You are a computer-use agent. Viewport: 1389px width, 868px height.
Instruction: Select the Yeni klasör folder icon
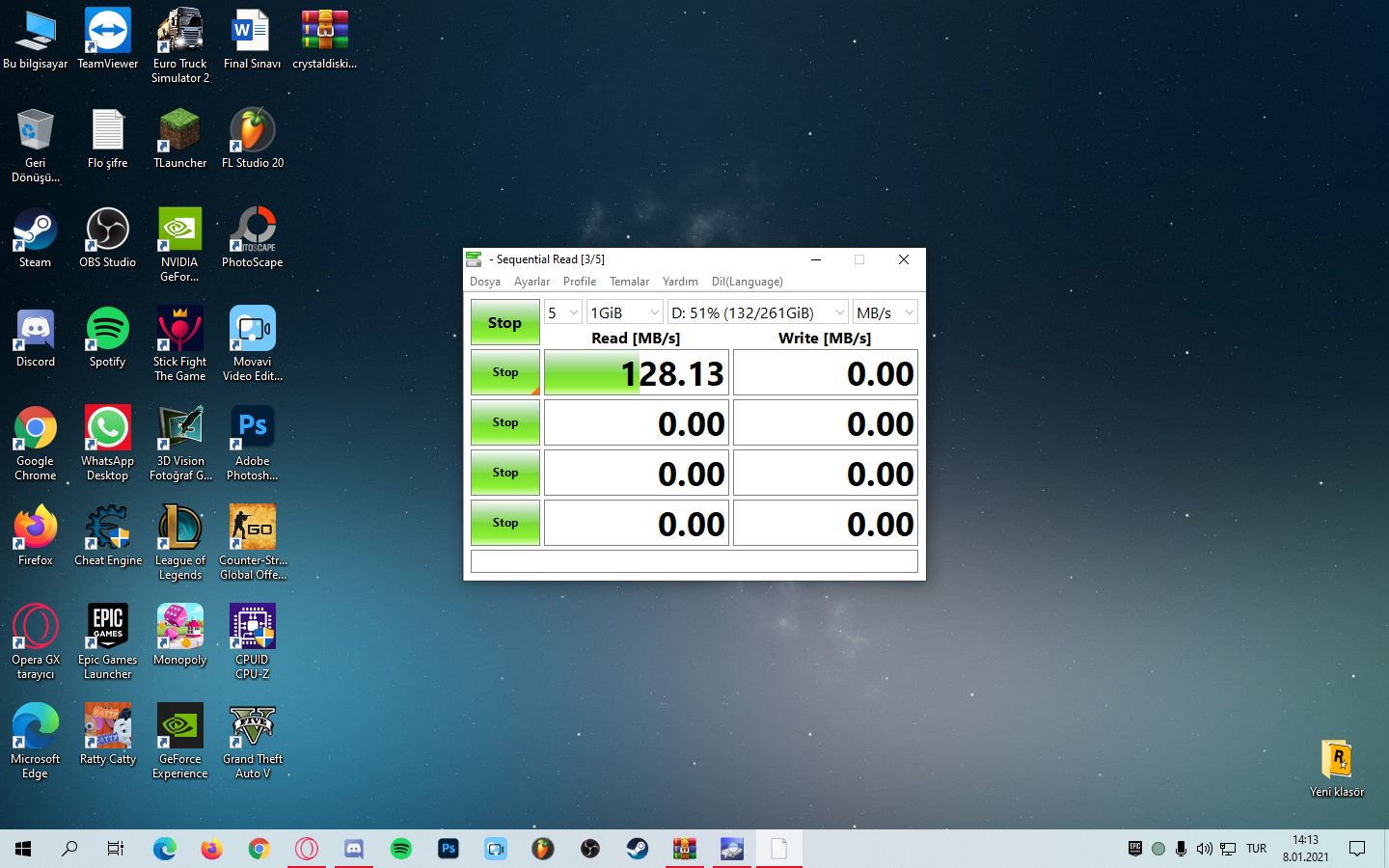coord(1337,769)
